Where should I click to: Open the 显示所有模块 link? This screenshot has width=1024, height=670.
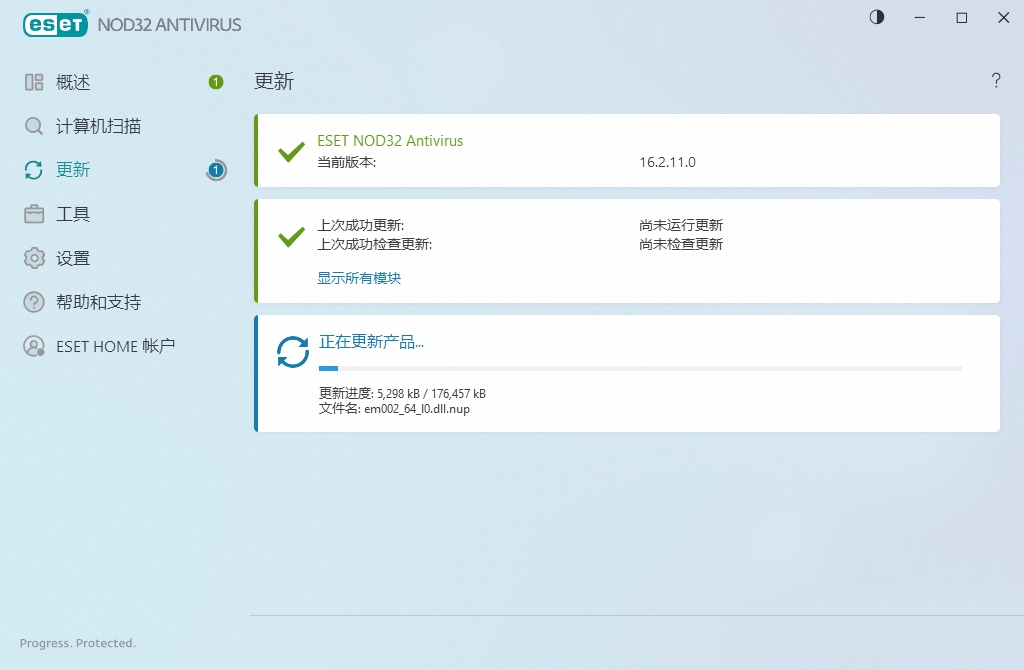click(x=359, y=278)
